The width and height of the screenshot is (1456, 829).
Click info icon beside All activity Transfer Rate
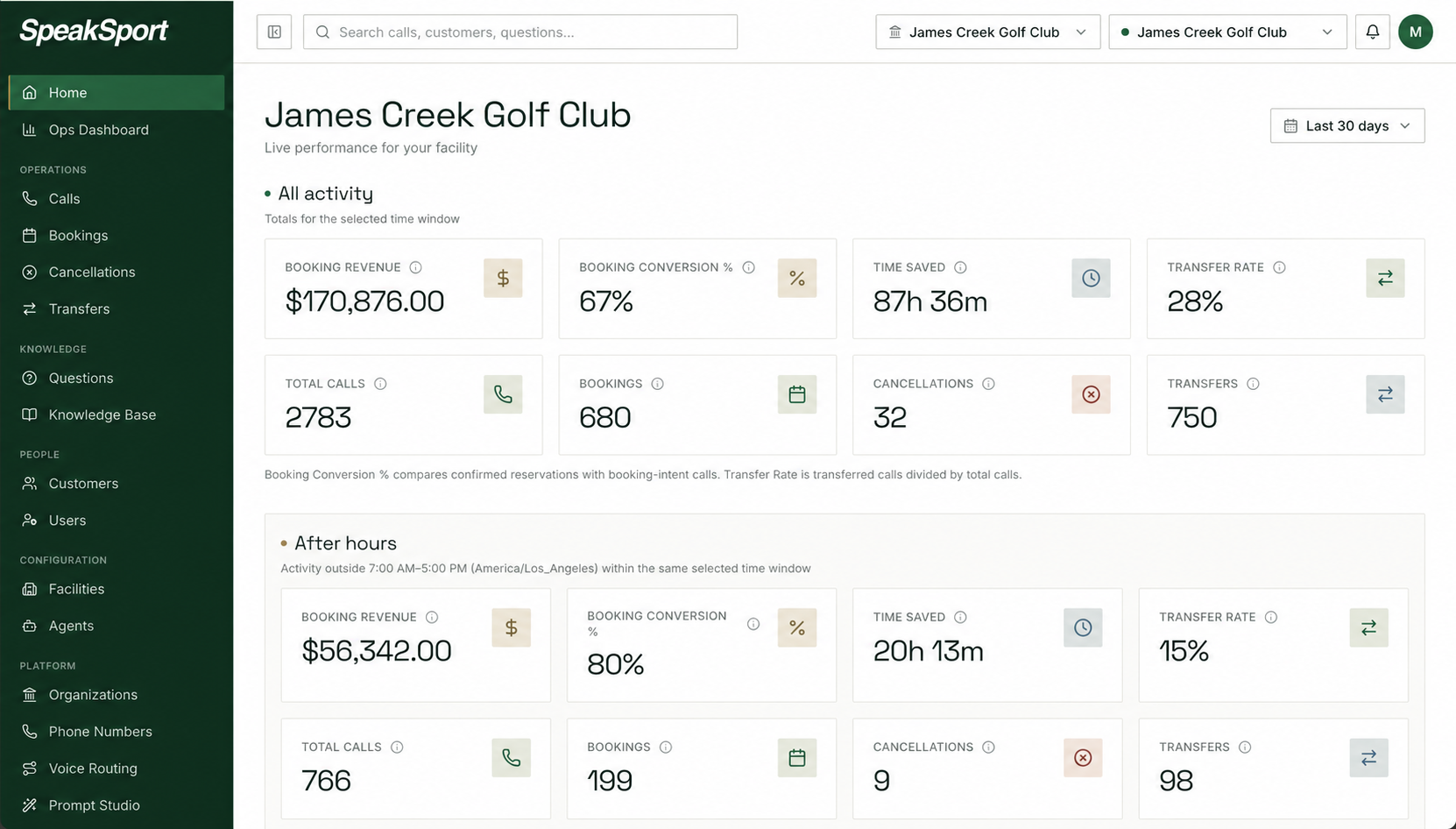pos(1279,267)
